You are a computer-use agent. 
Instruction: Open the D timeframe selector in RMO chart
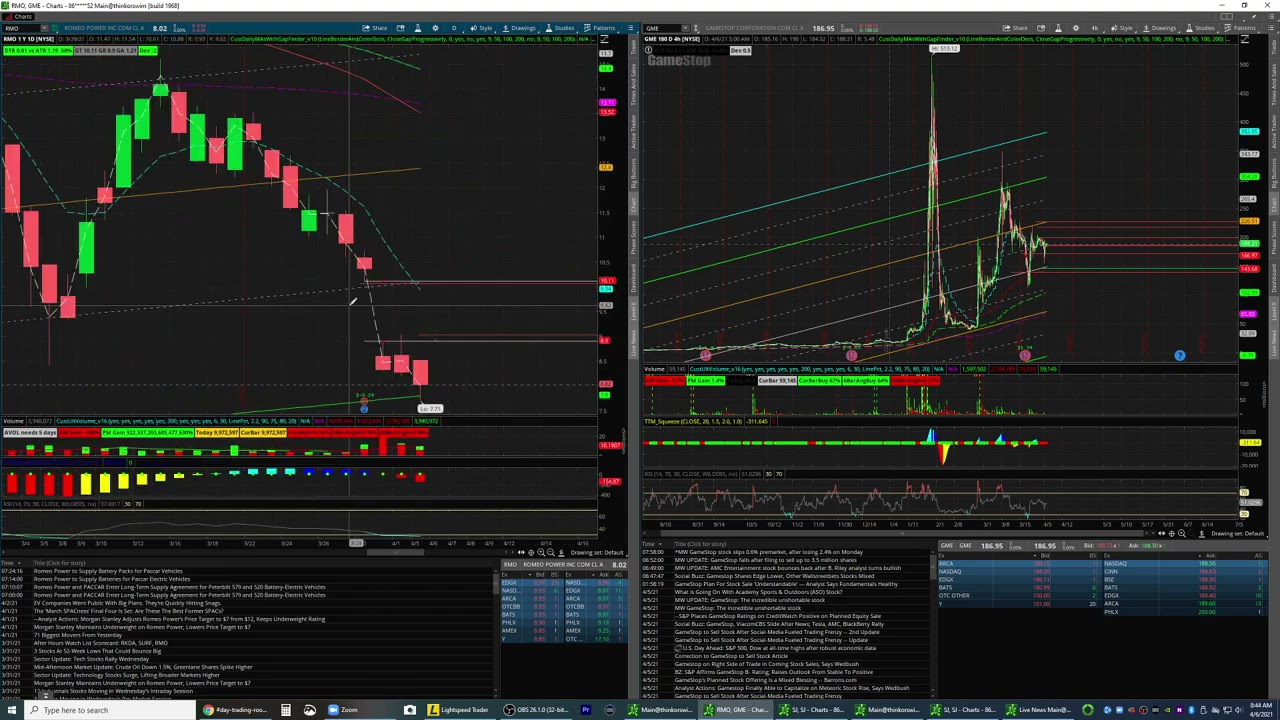click(x=454, y=28)
